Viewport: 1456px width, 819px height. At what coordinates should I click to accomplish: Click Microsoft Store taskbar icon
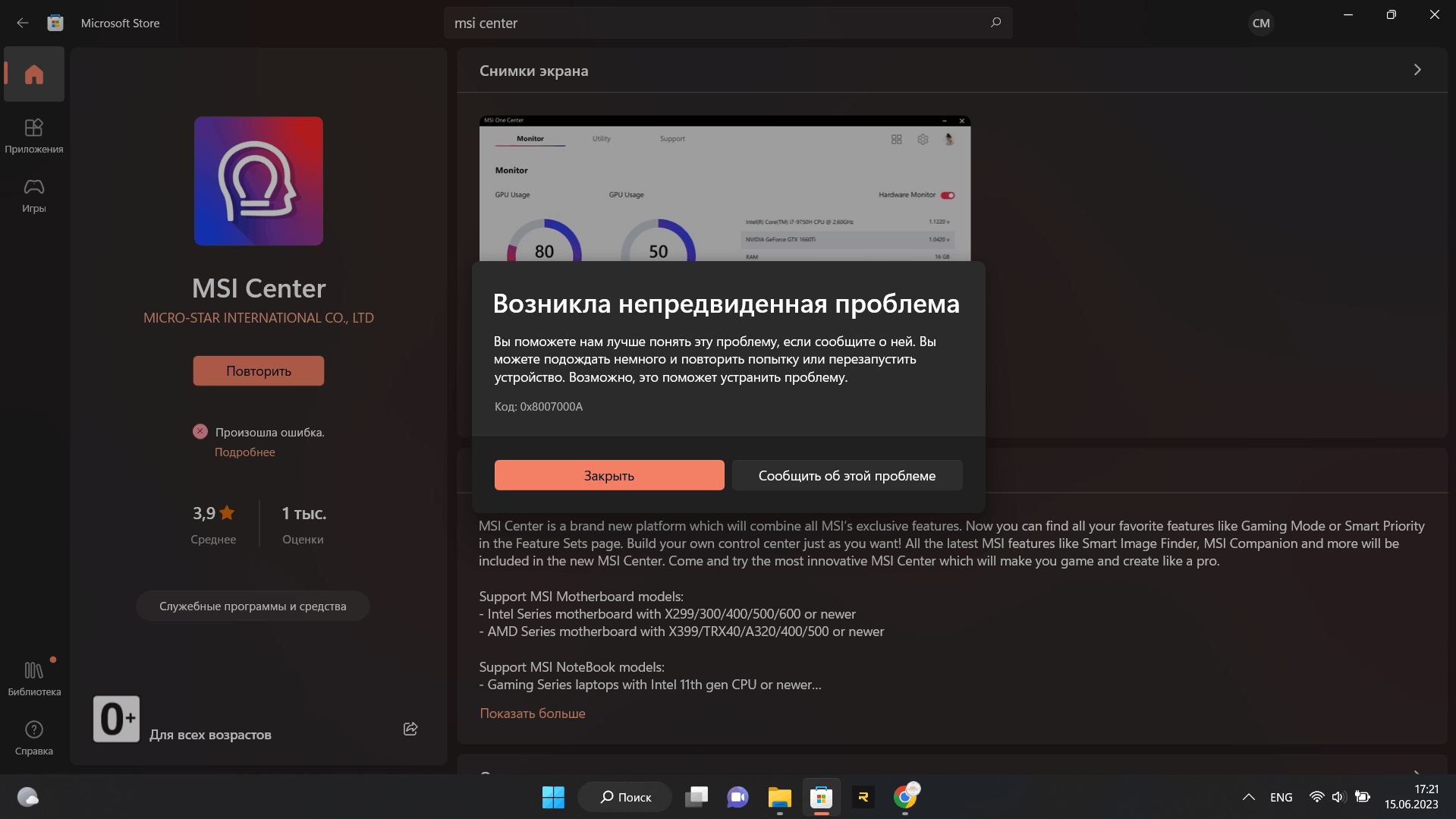pos(821,797)
